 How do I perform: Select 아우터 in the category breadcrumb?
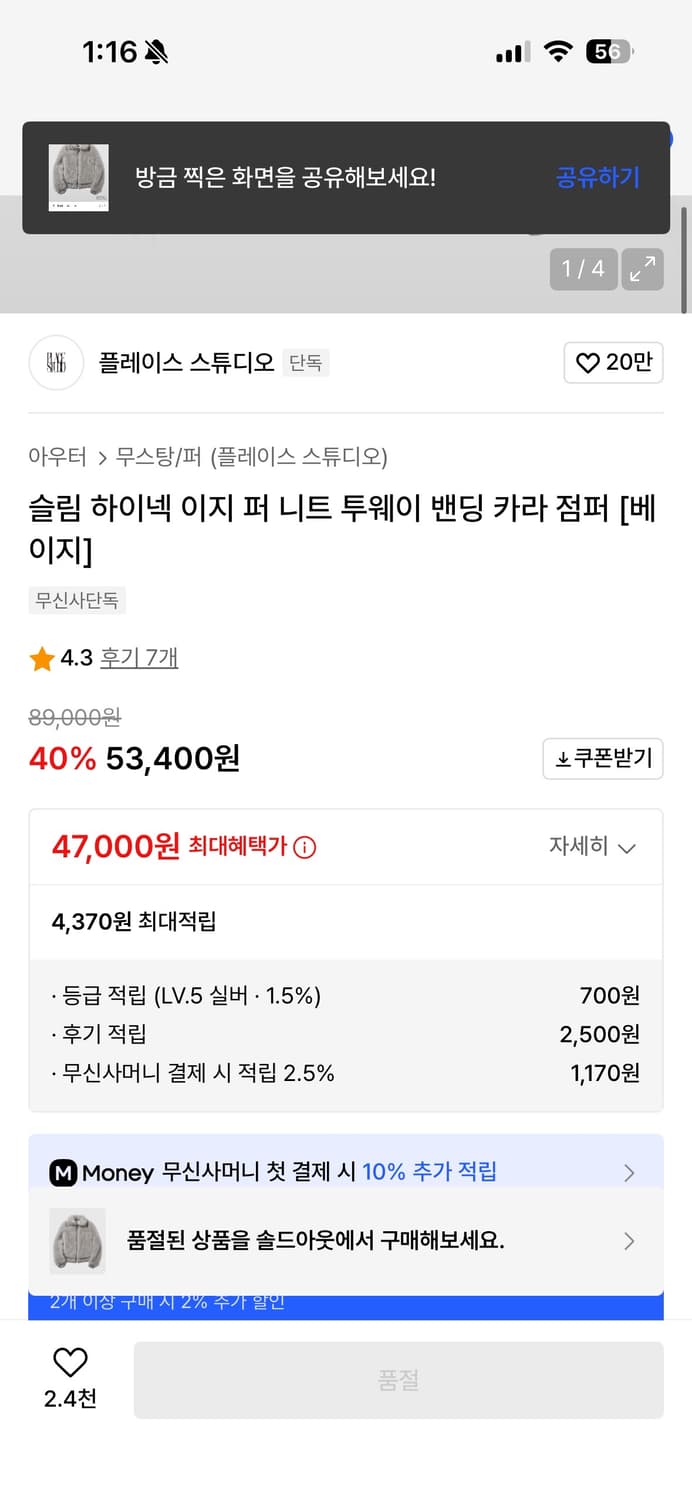click(x=57, y=455)
